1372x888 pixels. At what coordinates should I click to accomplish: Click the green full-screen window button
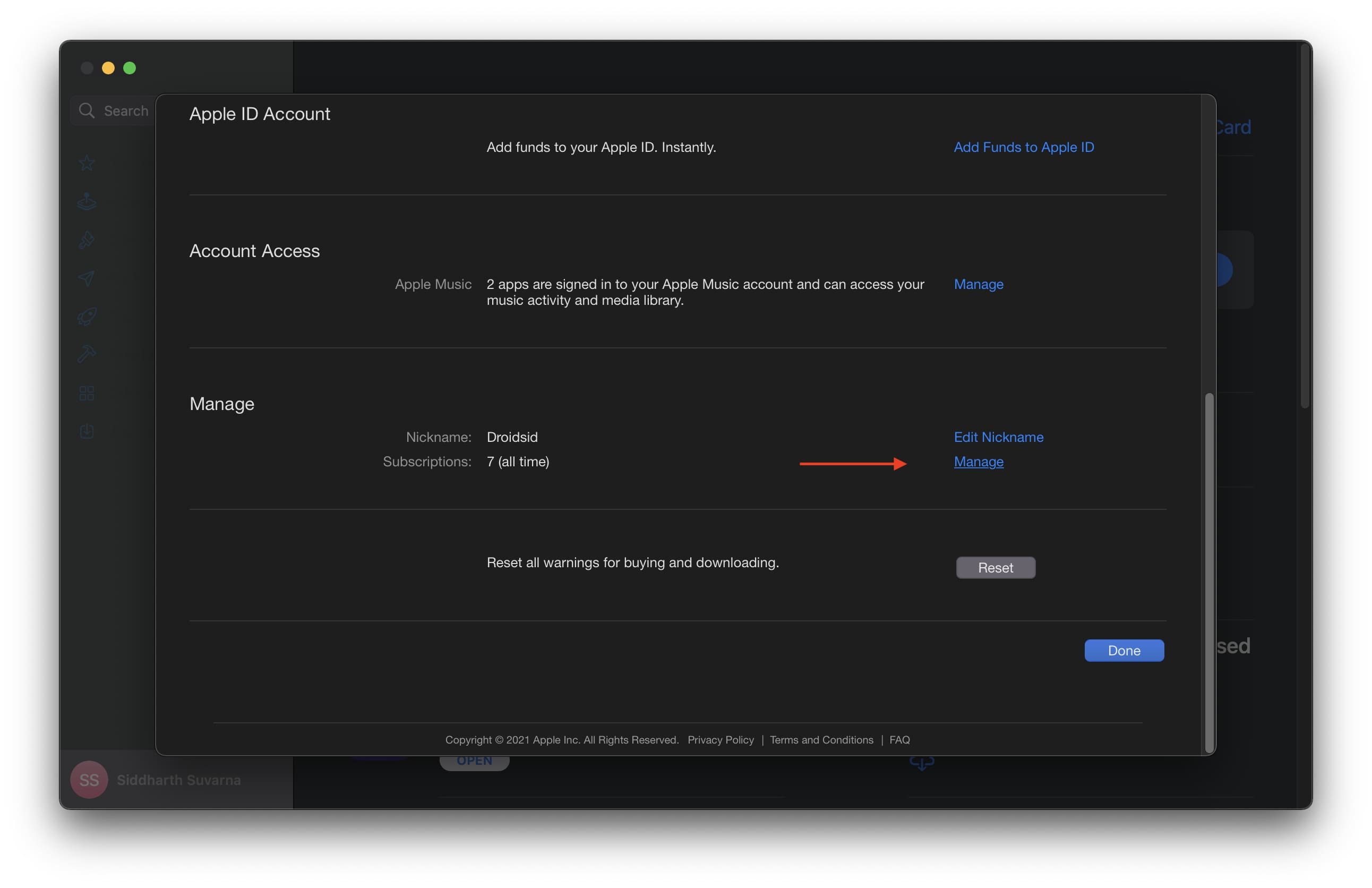130,68
